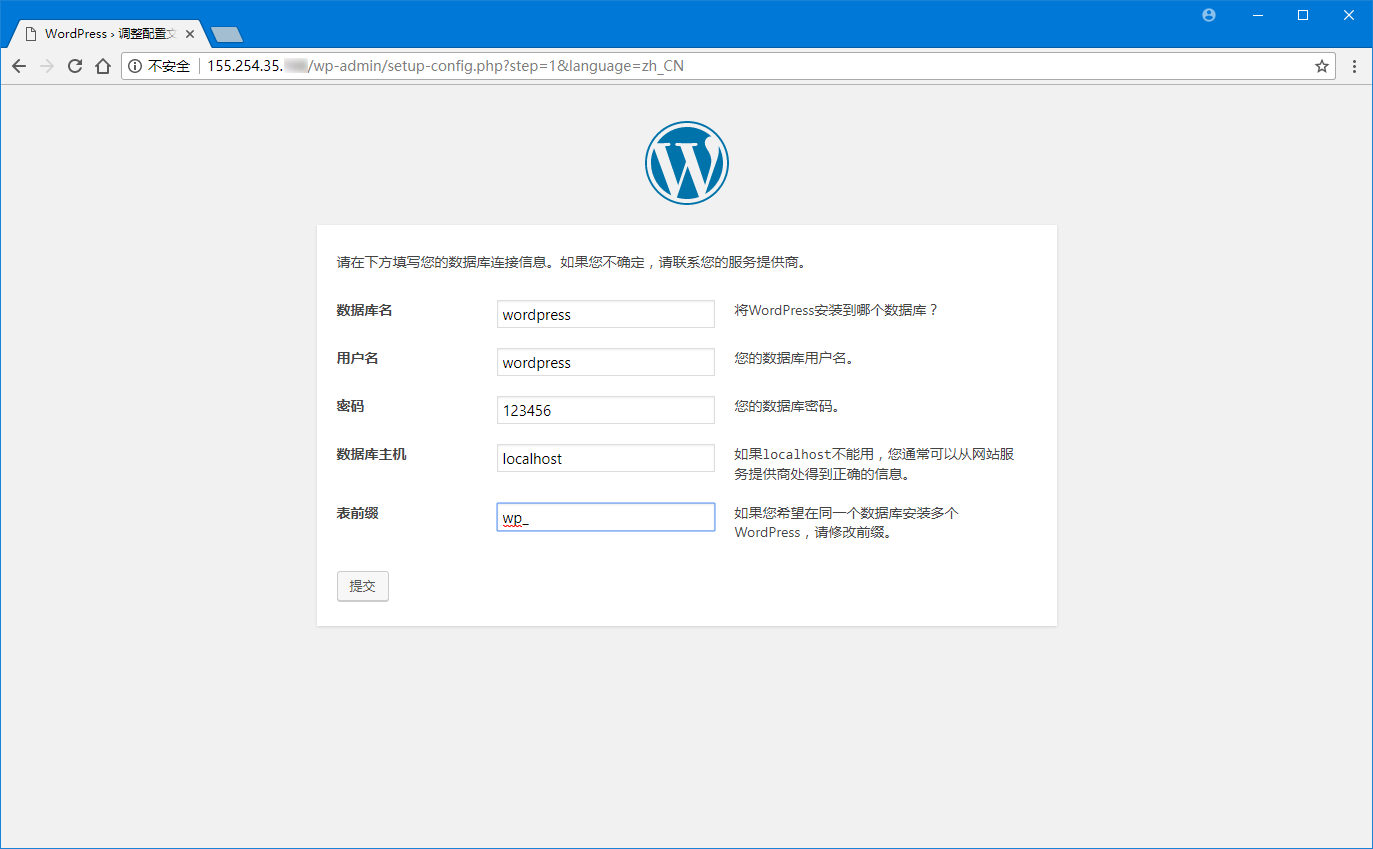
Task: Click the 将WordPress安装到哪个数据库 description
Action: point(837,310)
